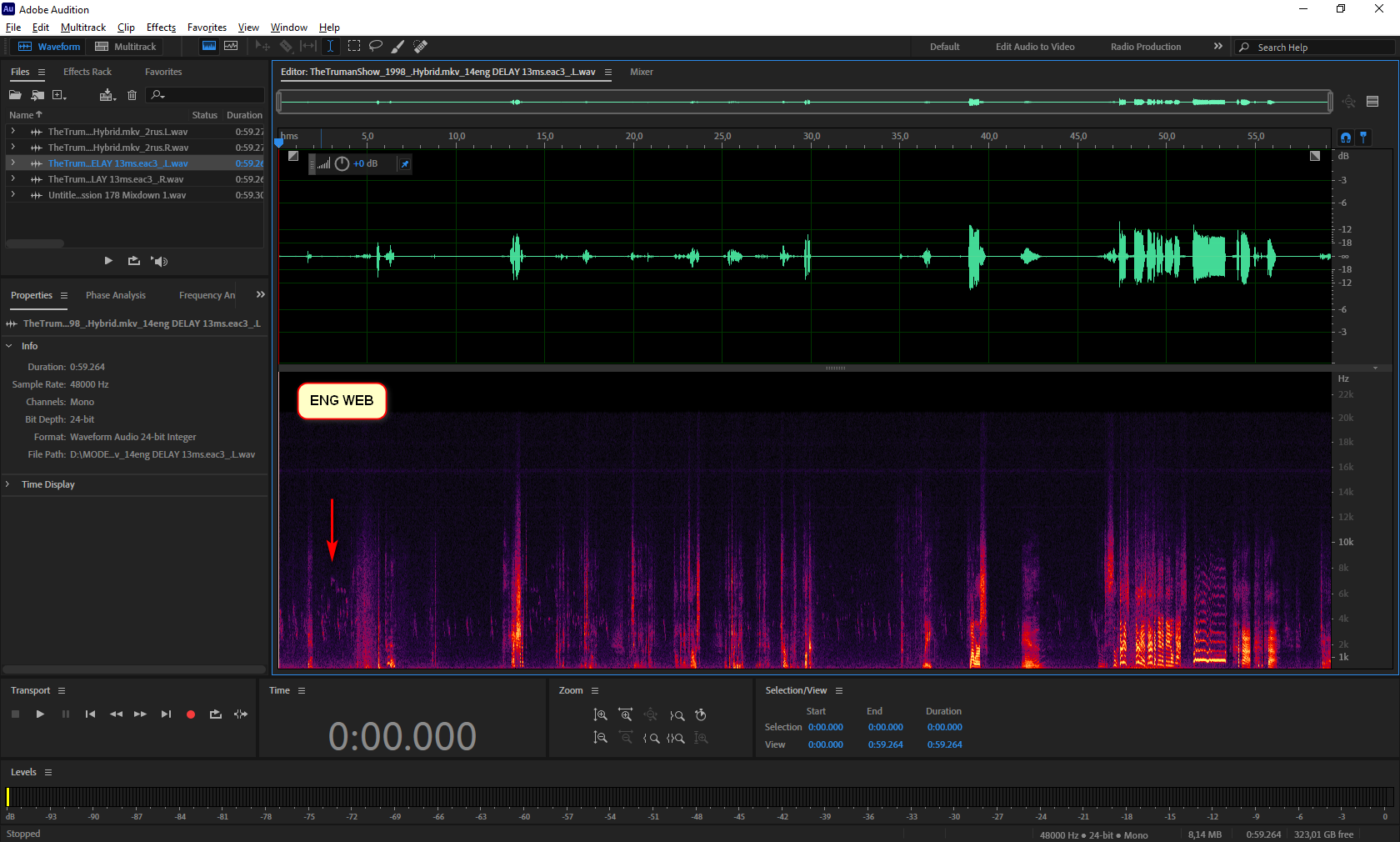Select the Lasso Selection tool
Screen dimensions: 1400x842
click(x=376, y=46)
